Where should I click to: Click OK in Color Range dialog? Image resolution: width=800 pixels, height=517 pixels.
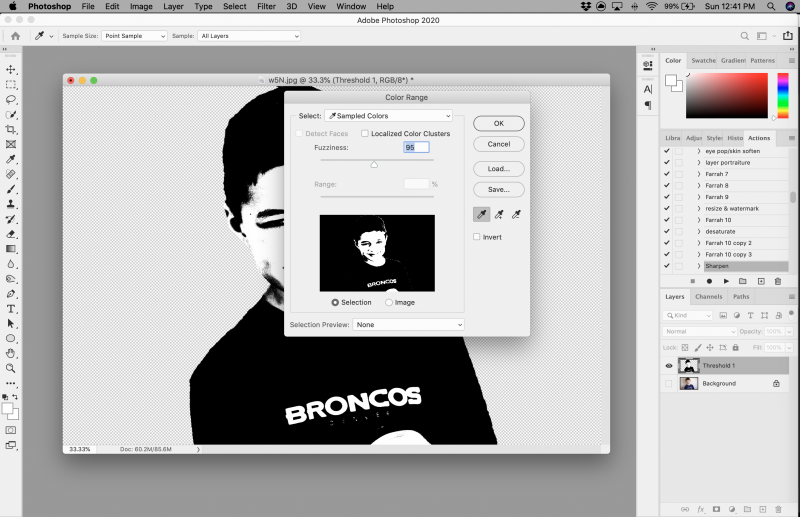point(499,124)
